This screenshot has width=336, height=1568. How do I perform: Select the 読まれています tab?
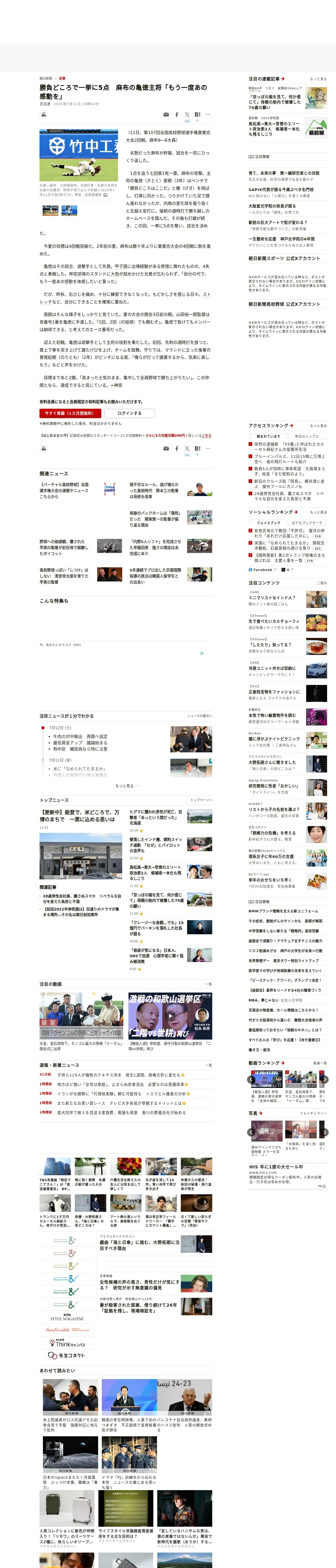pos(268,436)
